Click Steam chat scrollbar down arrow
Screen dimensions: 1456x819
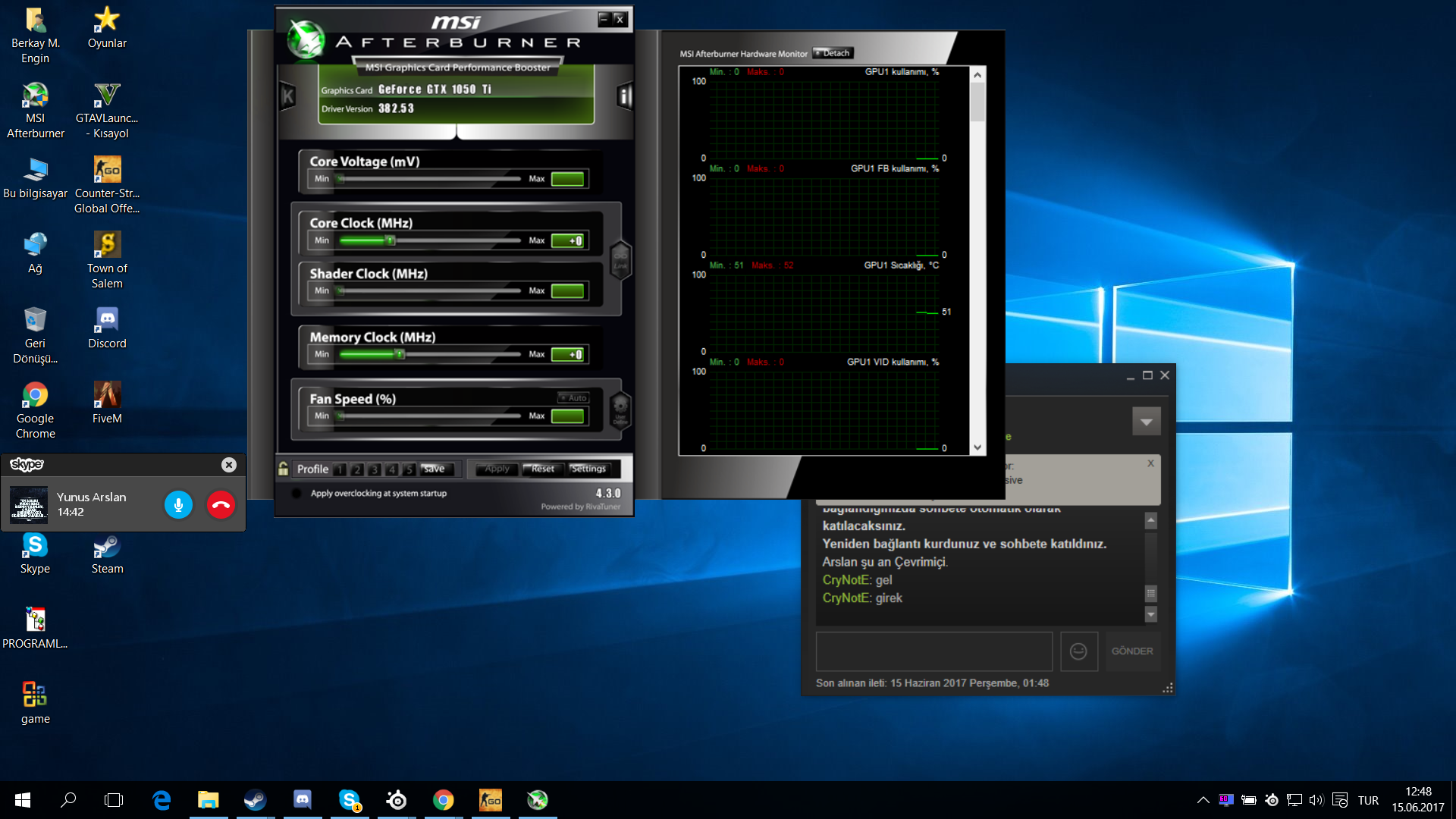(x=1150, y=614)
